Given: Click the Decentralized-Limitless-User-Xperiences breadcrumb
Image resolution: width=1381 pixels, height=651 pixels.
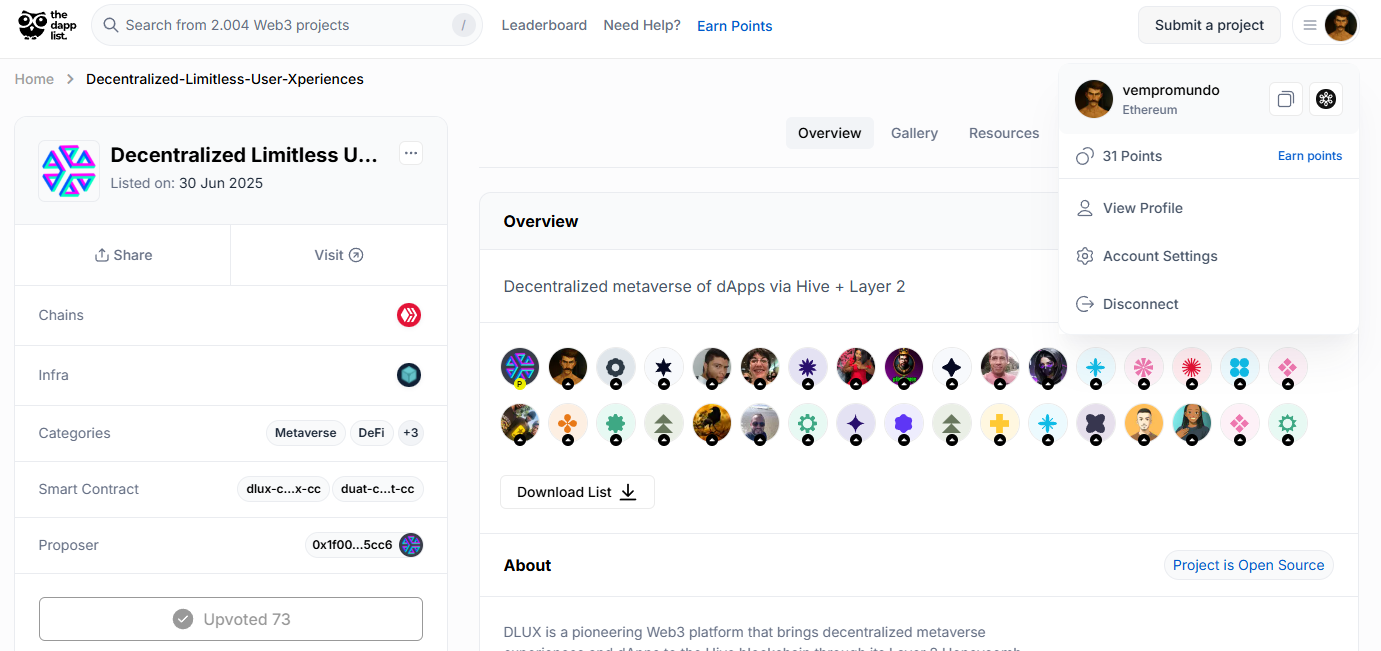Looking at the screenshot, I should point(225,79).
